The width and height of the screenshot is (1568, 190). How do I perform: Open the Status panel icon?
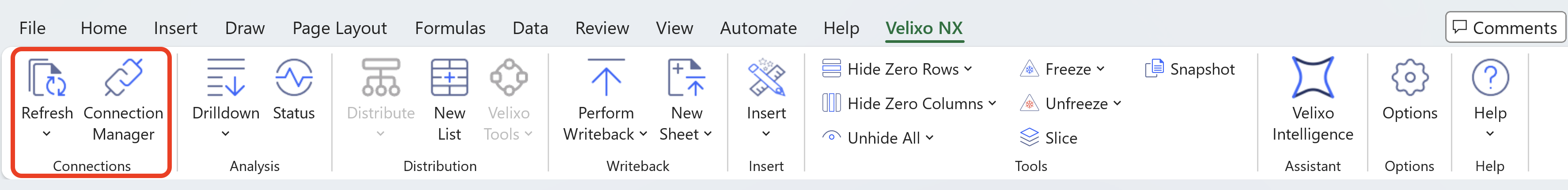click(293, 79)
